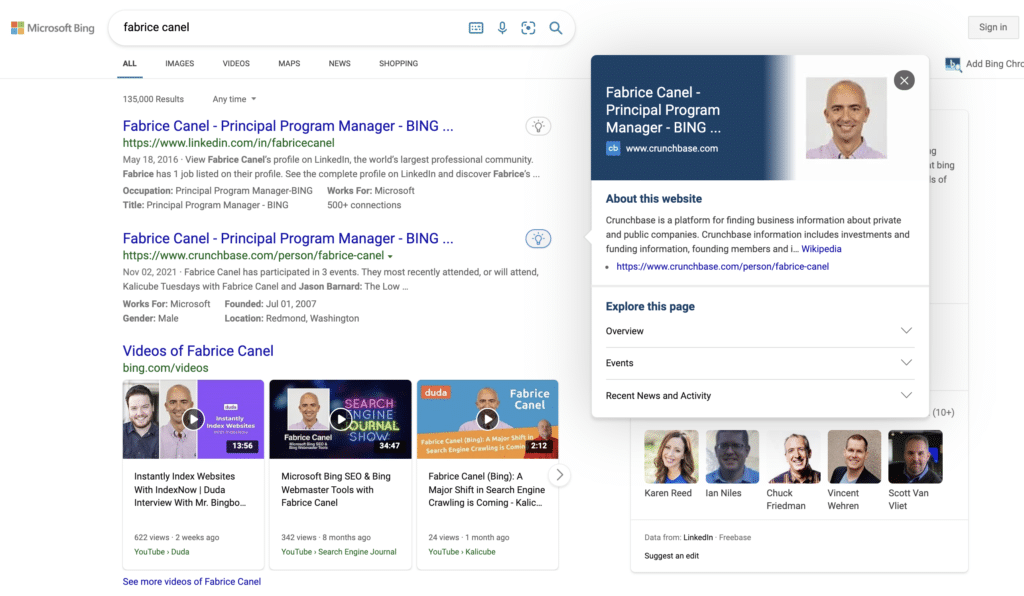Open Ian Niles's profile photo
Viewport: 1024px width, 596px height.
click(732, 456)
